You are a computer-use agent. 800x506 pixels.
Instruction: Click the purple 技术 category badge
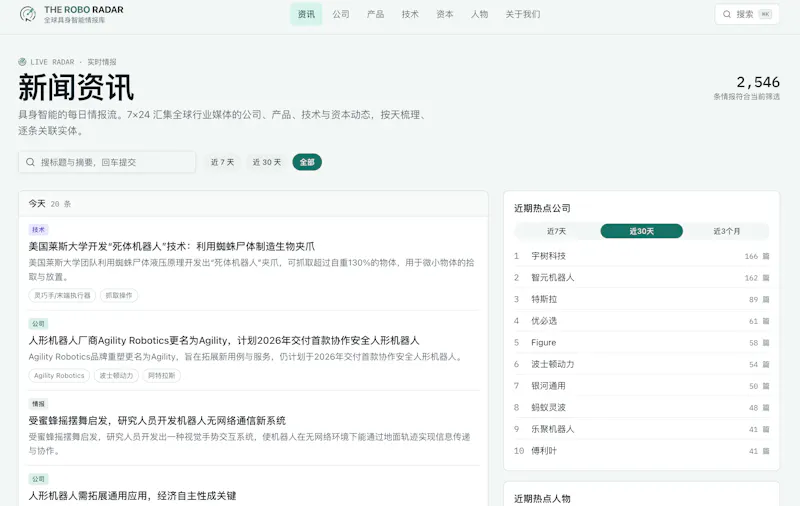pos(38,230)
